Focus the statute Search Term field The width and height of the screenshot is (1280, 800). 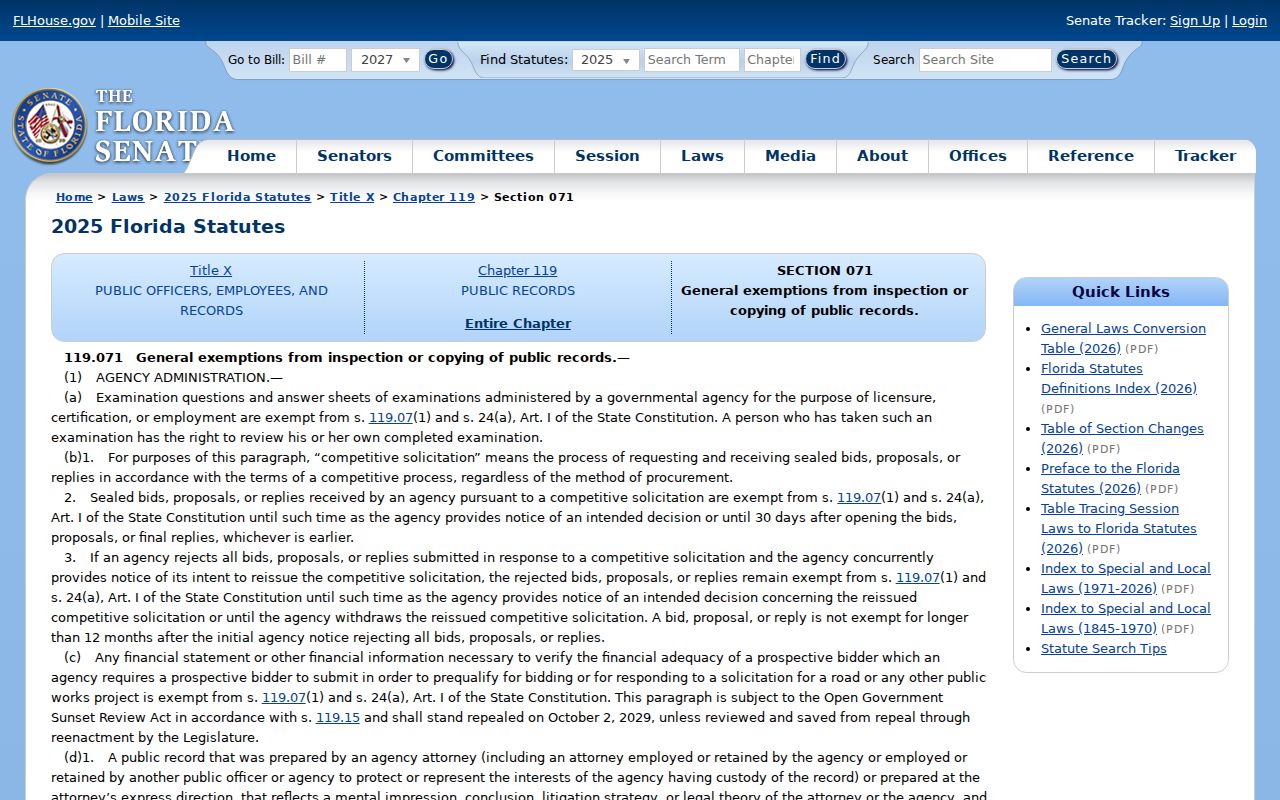point(692,60)
